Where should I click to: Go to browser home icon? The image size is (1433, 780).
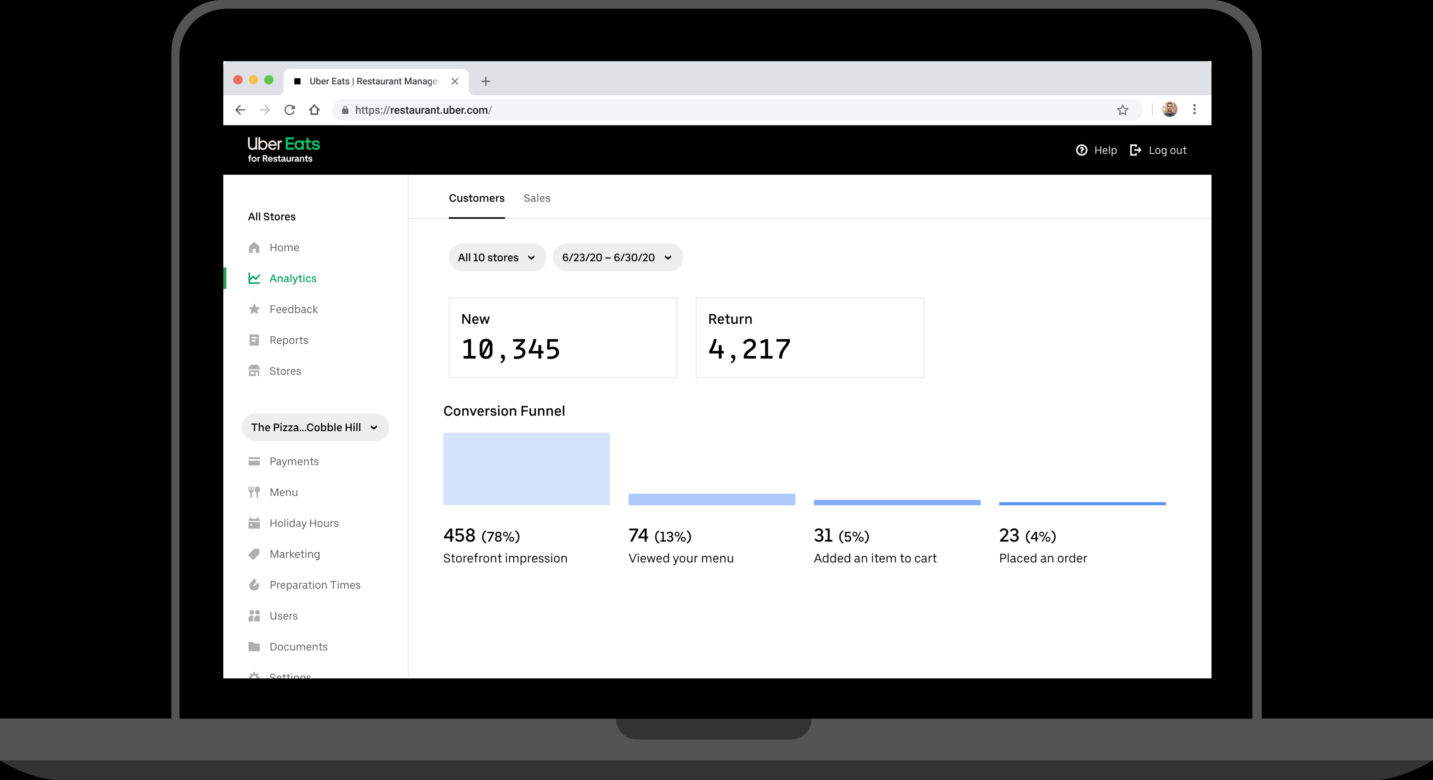pos(314,110)
